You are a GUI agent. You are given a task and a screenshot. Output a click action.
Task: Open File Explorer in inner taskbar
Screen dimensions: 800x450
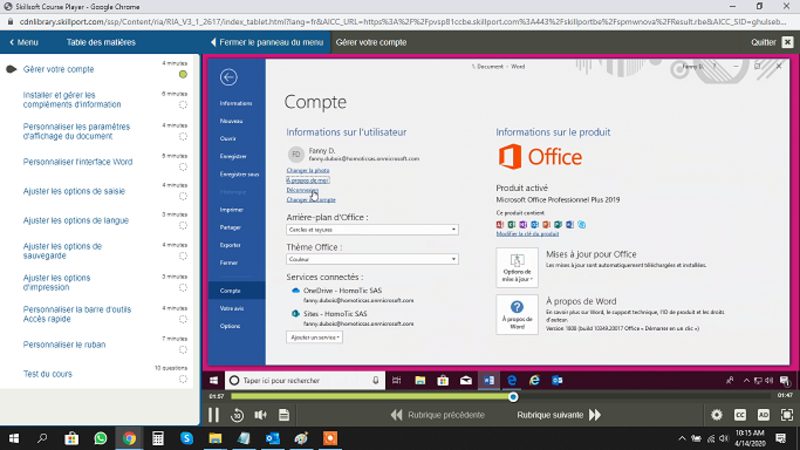[420, 380]
